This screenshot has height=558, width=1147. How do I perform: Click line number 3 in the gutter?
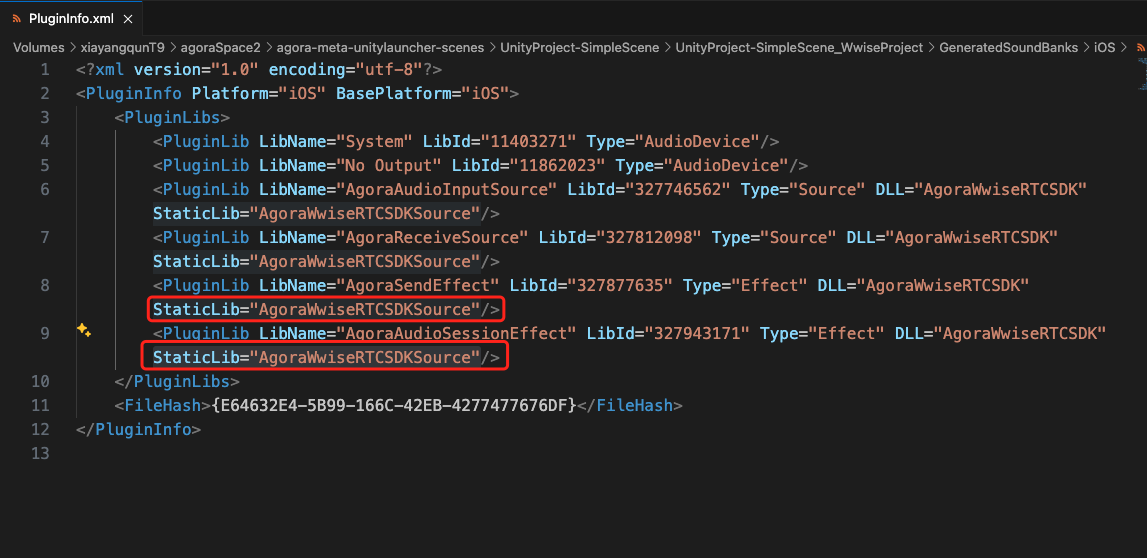coord(45,118)
